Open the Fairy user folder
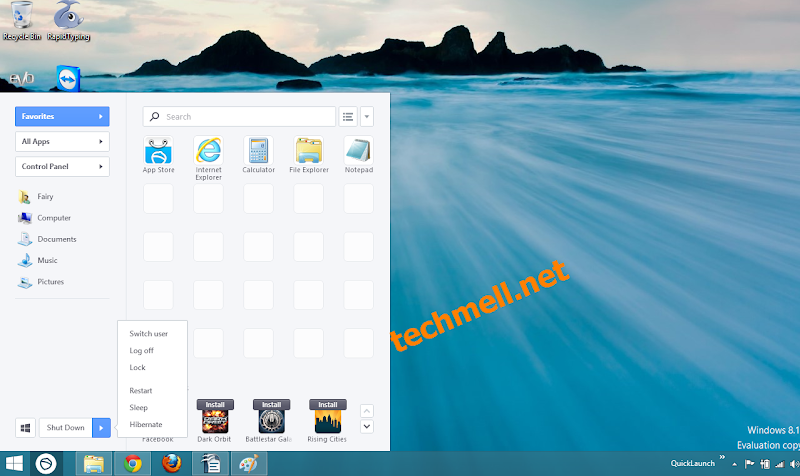Viewport: 800px width, 476px height. click(36, 196)
